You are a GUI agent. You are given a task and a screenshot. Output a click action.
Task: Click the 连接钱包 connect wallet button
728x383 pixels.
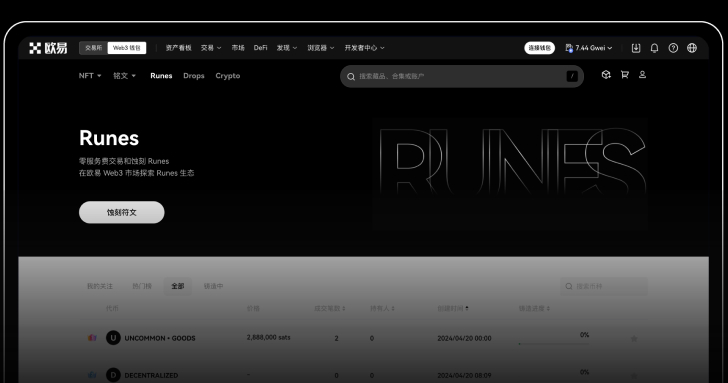540,48
